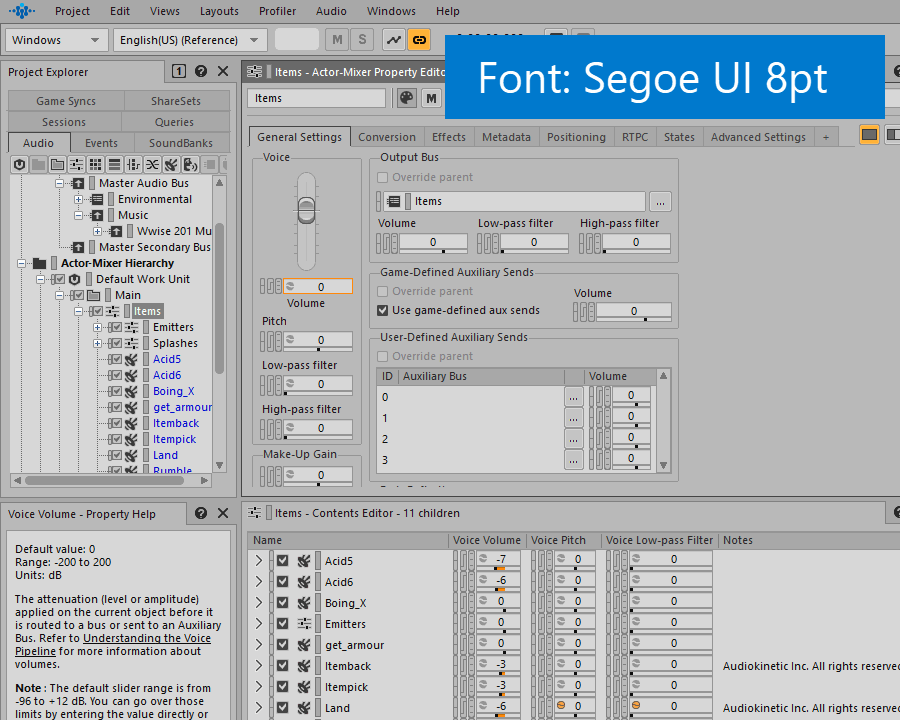
Task: Open the Layouts menu
Action: coord(218,11)
